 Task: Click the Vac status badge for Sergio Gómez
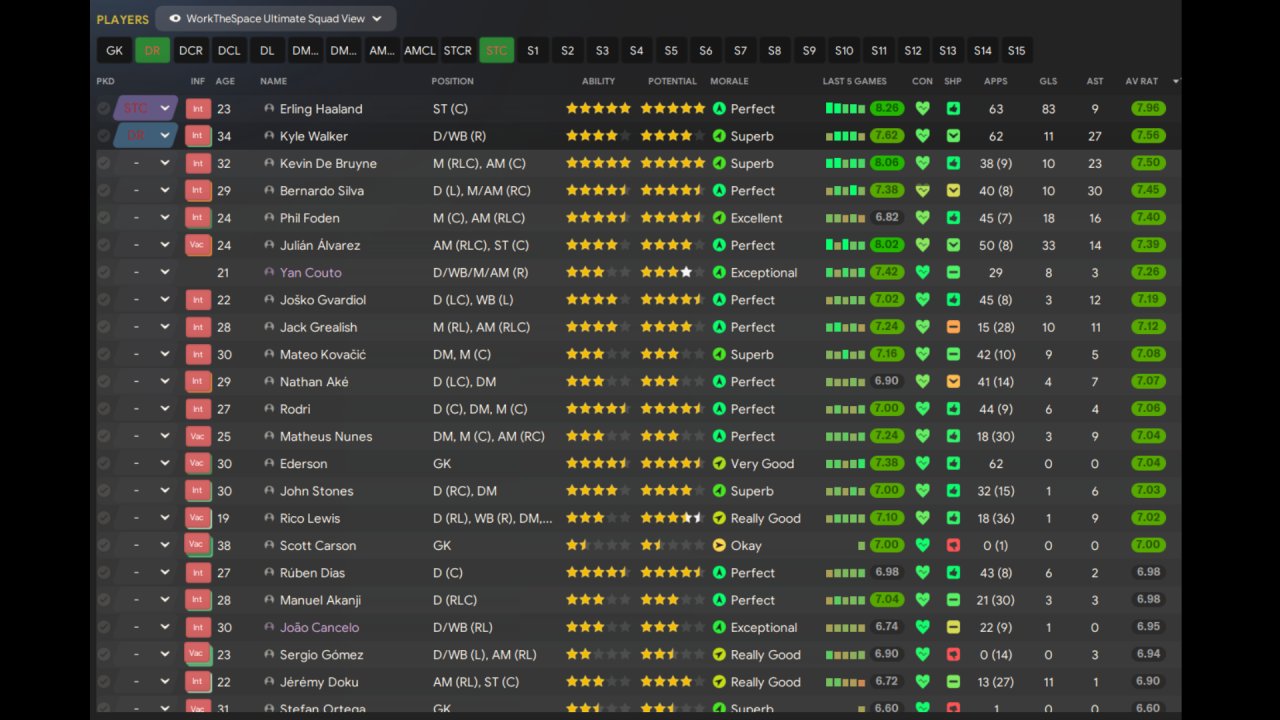point(197,655)
